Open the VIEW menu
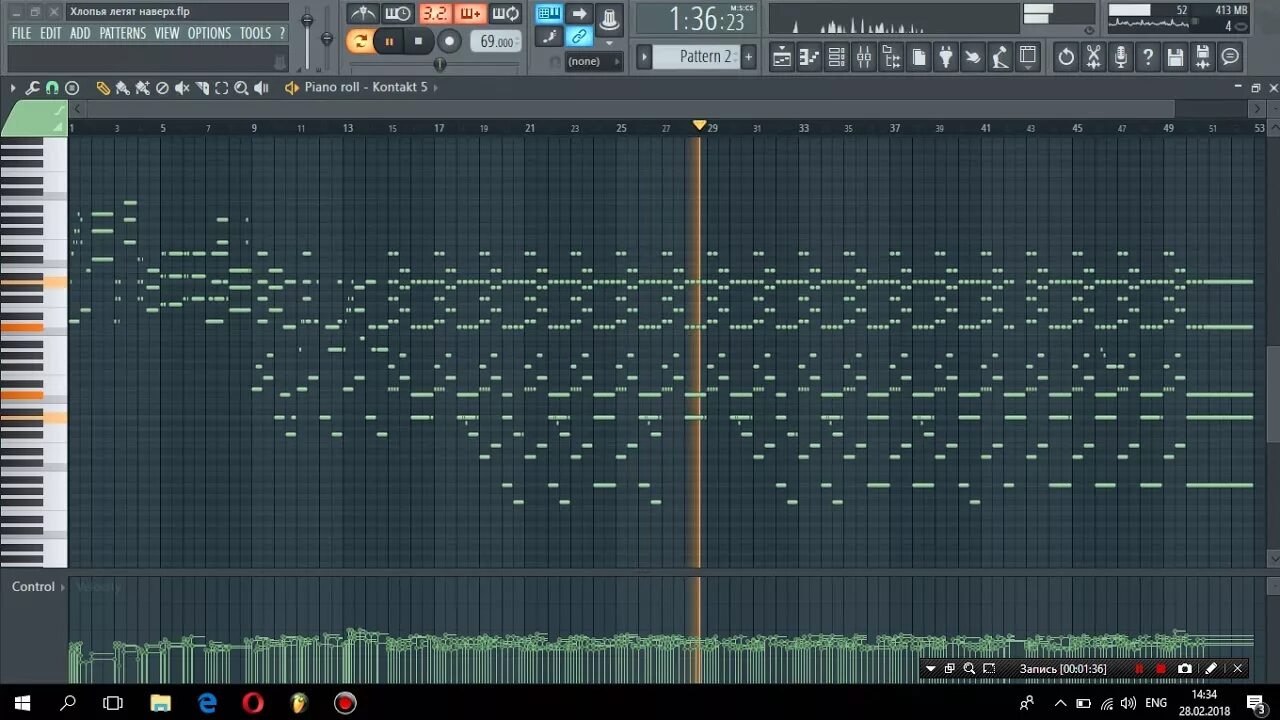This screenshot has height=720, width=1280. (x=167, y=33)
